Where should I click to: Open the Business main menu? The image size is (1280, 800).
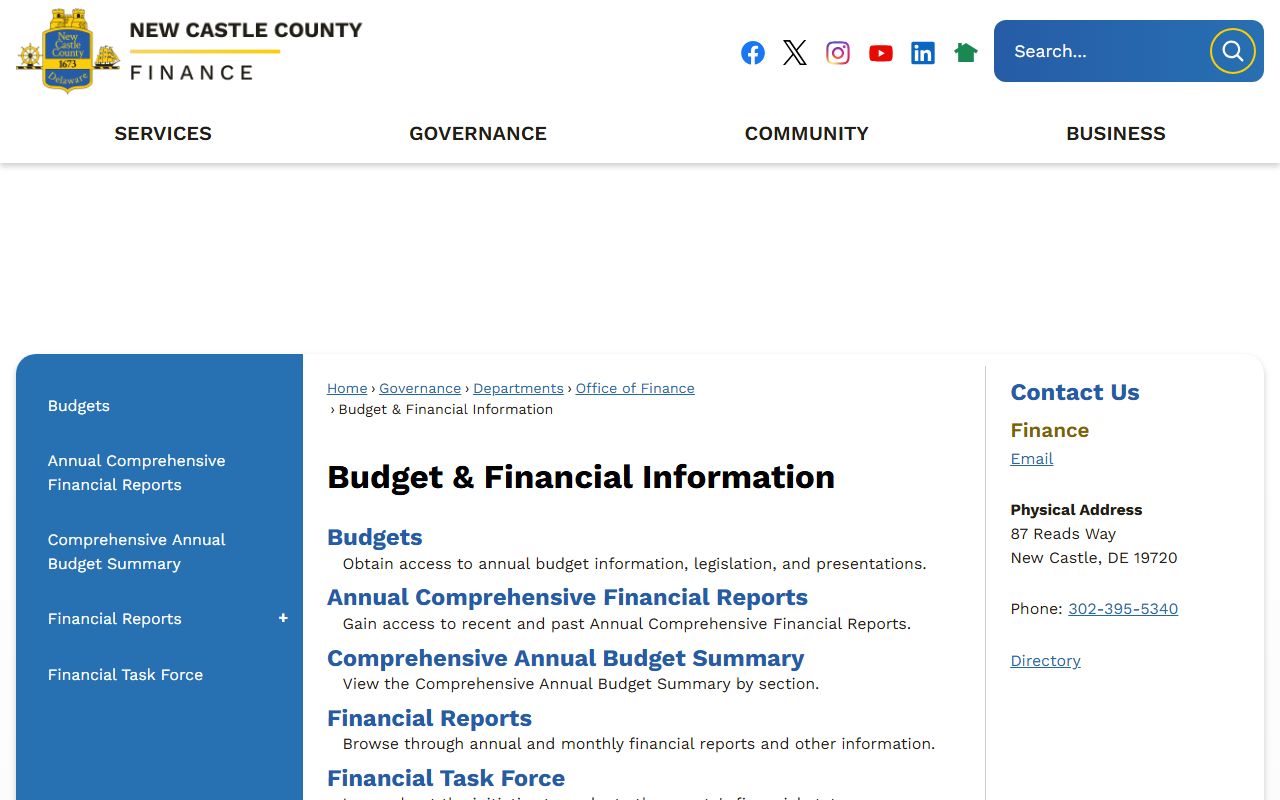(1116, 134)
